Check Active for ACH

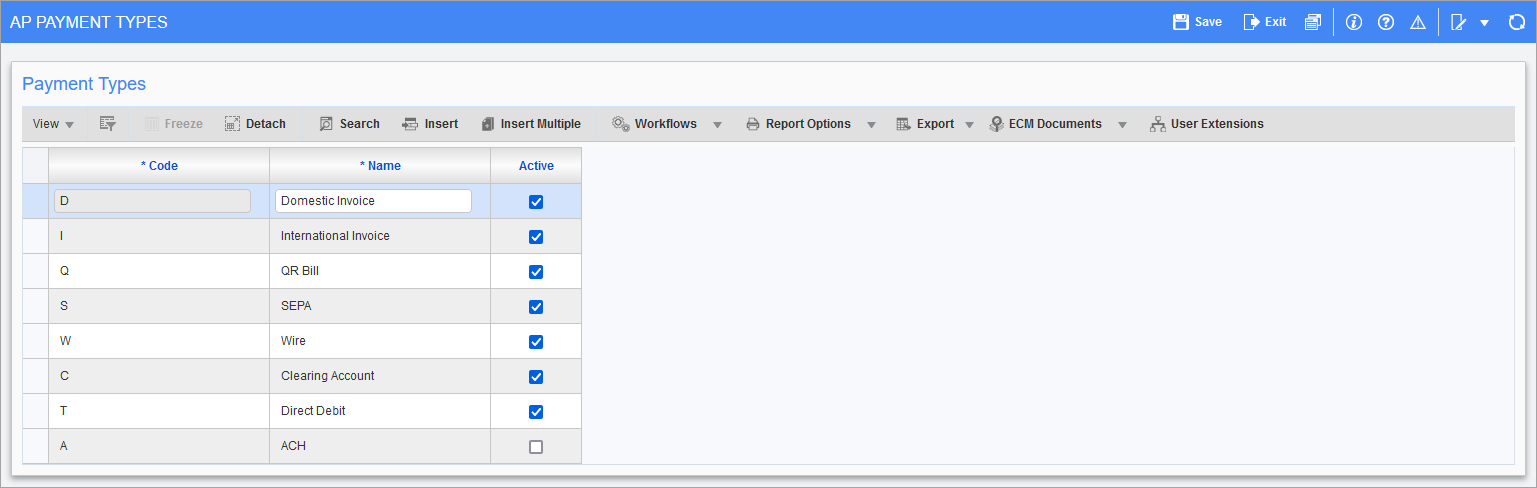tap(536, 447)
